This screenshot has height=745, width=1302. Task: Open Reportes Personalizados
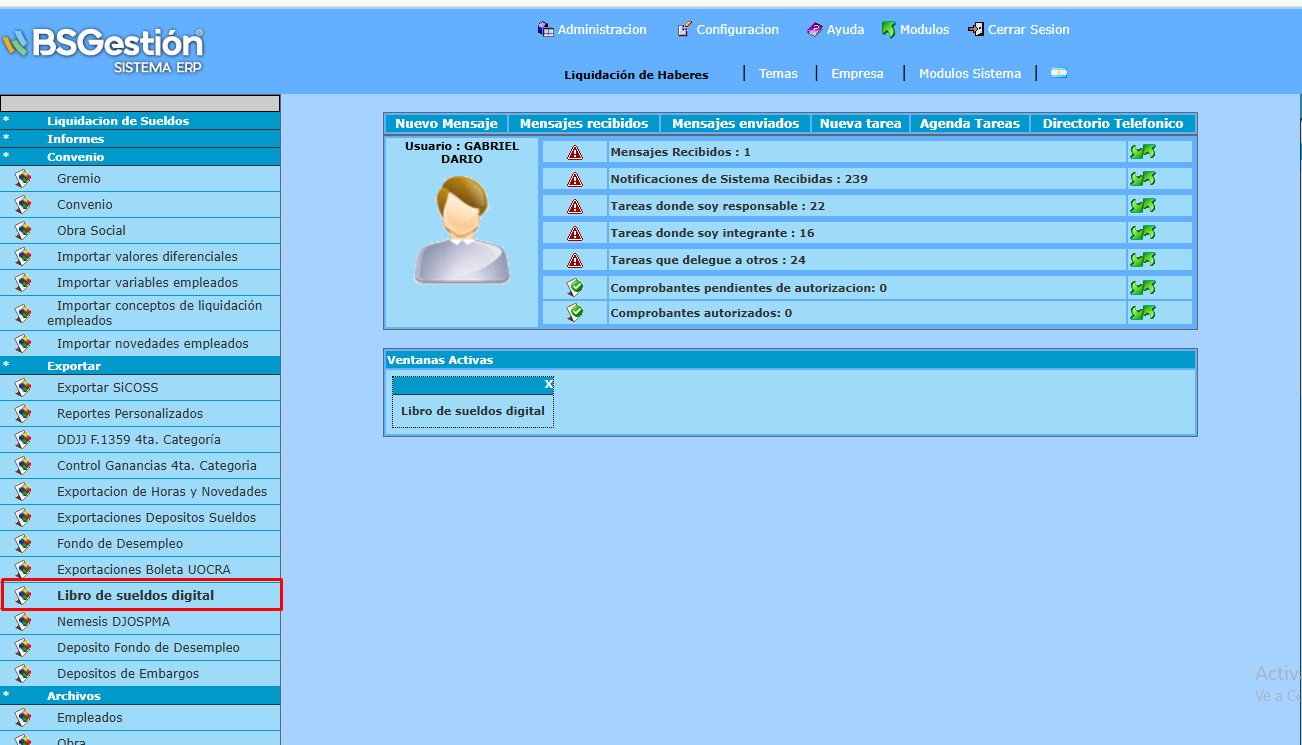coord(130,414)
